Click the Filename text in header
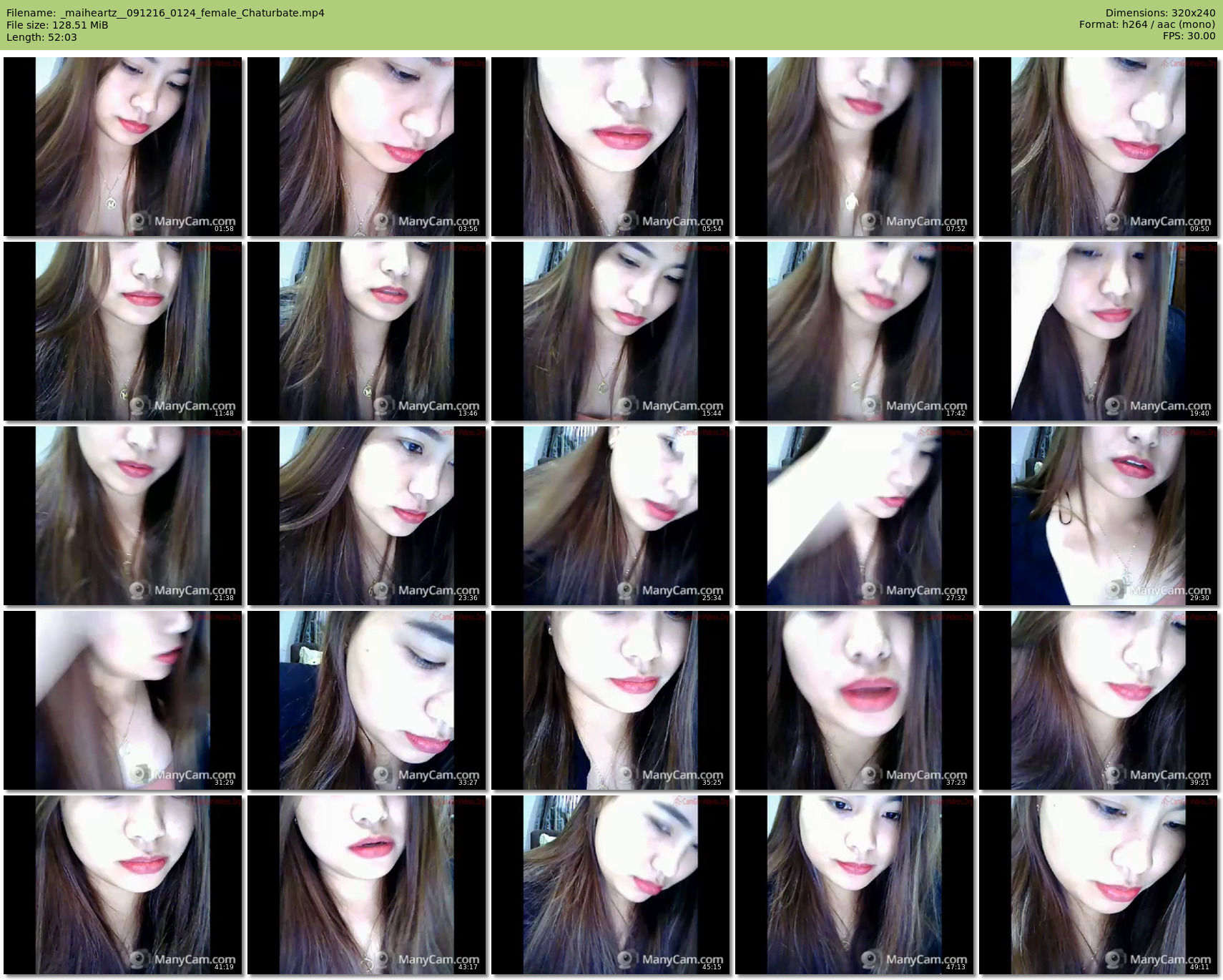The height and width of the screenshot is (980, 1223). tap(165, 13)
